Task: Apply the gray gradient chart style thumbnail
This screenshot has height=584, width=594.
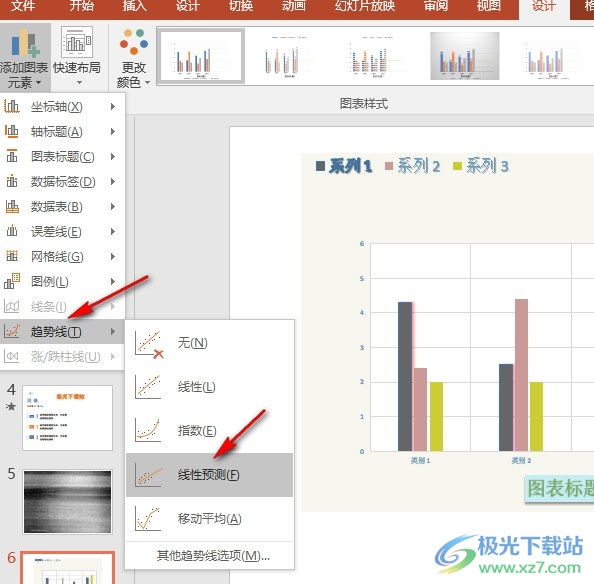Action: 464,56
